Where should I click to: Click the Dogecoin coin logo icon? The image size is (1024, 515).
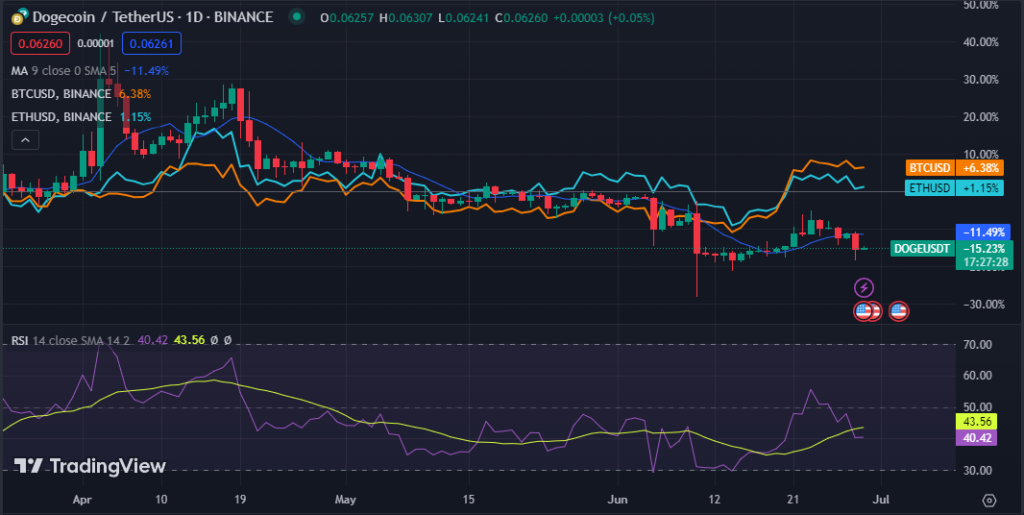(x=20, y=18)
